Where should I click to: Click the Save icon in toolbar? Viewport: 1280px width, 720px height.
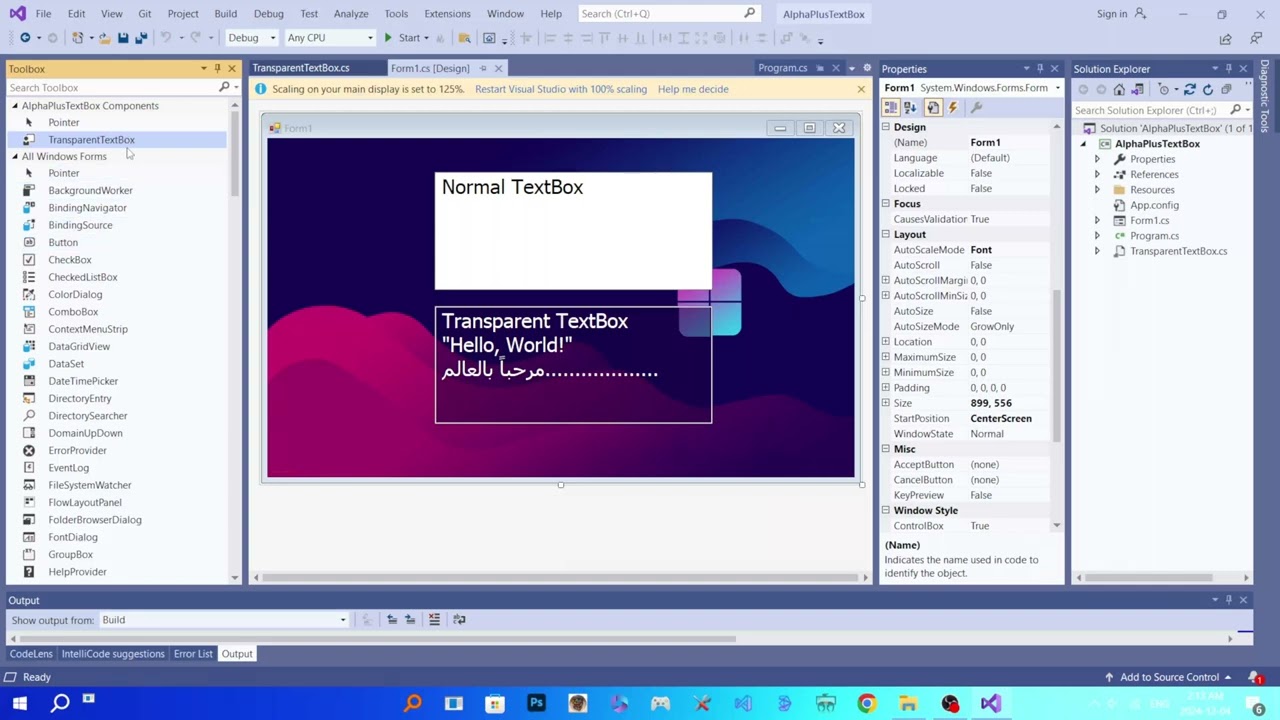(x=123, y=38)
